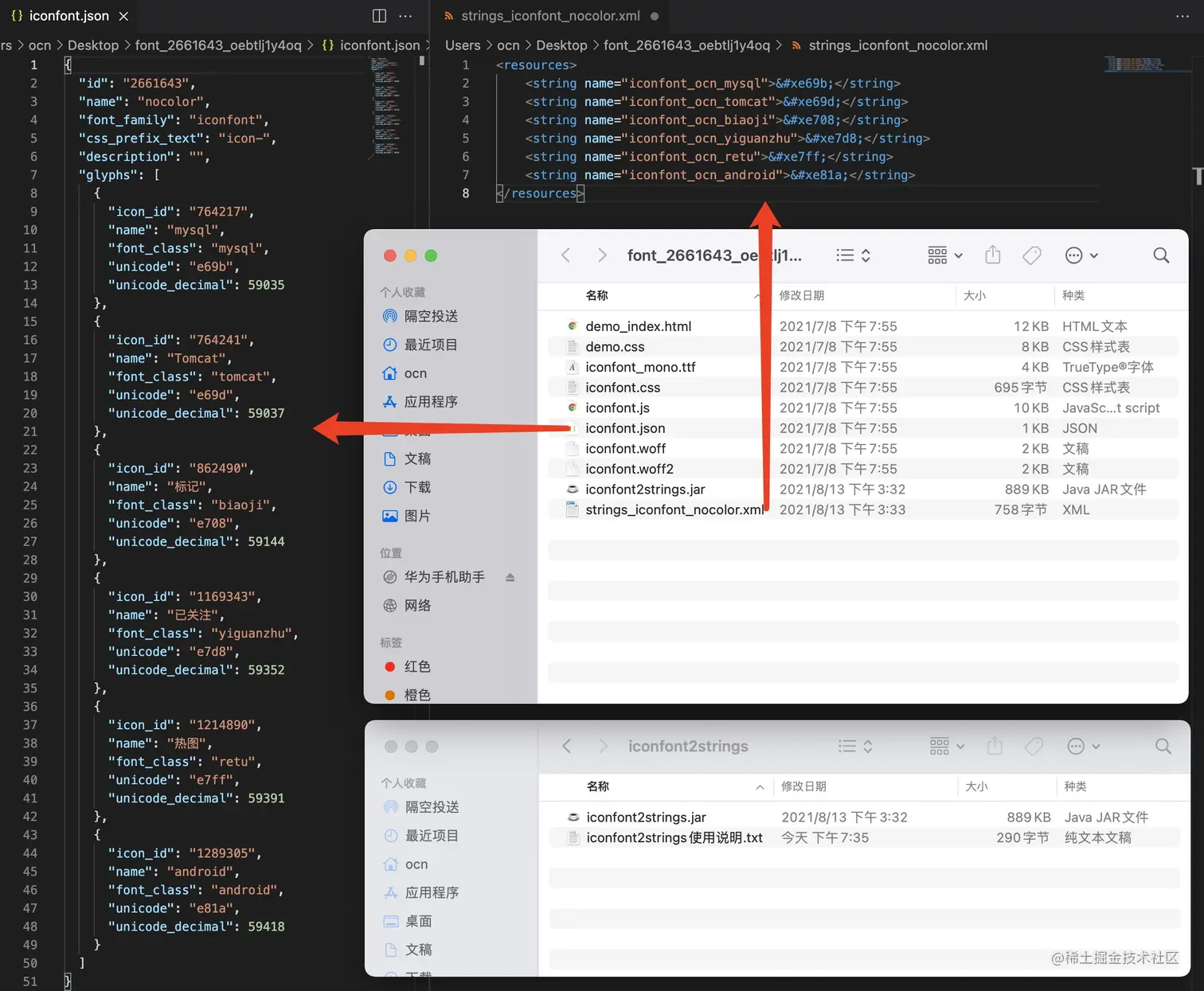Open 应用程序 in upper Finder sidebar

point(420,402)
